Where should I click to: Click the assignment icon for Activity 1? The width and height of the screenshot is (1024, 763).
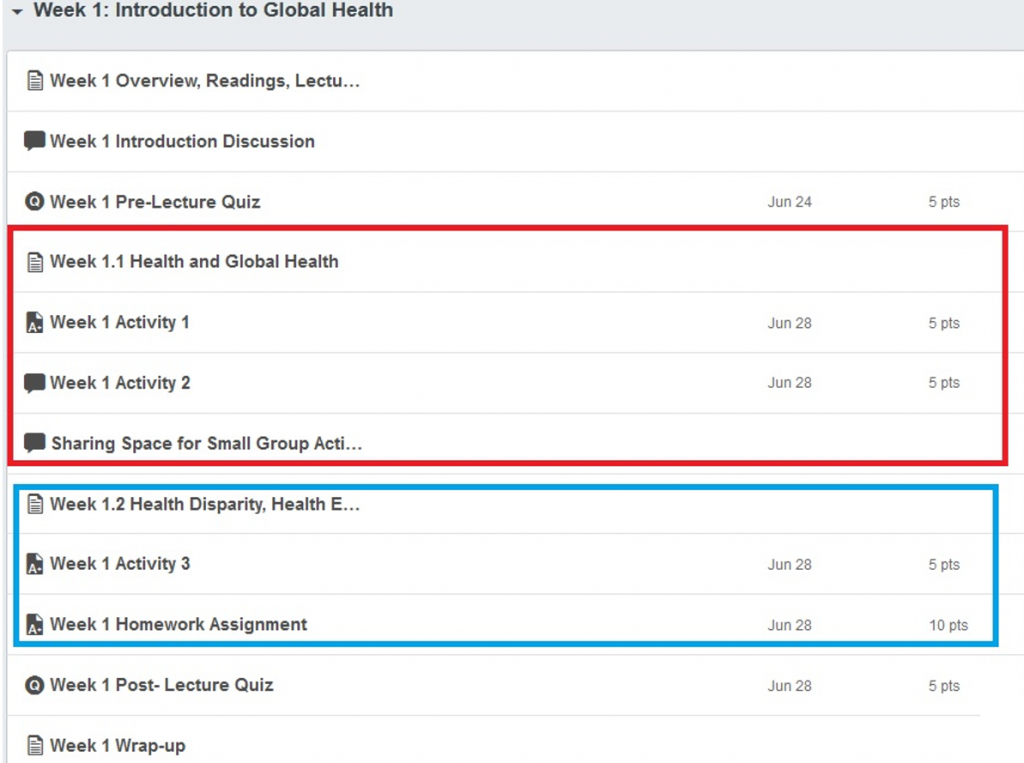click(x=35, y=323)
